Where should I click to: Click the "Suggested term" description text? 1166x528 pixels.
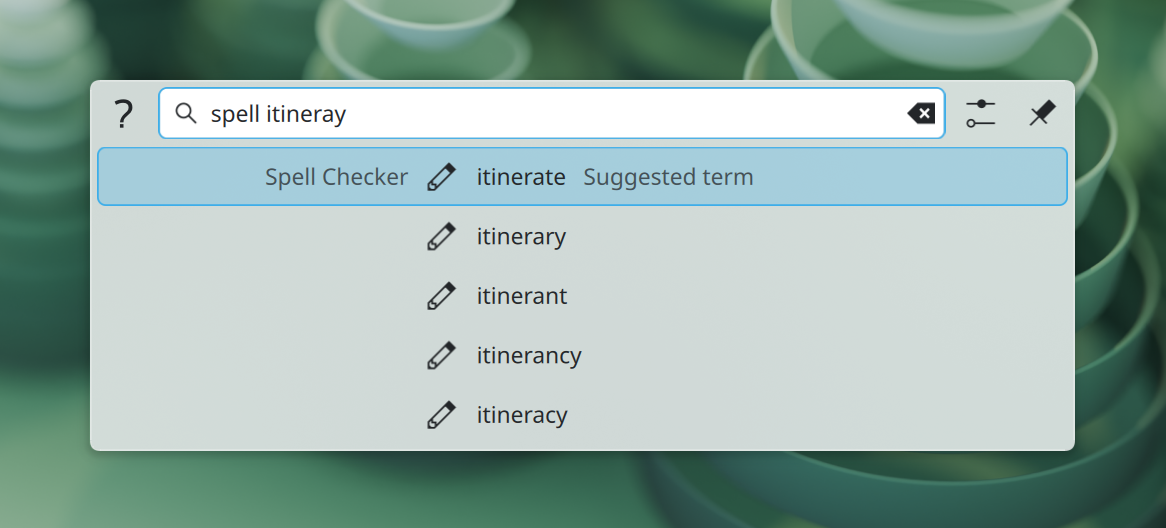click(x=668, y=177)
